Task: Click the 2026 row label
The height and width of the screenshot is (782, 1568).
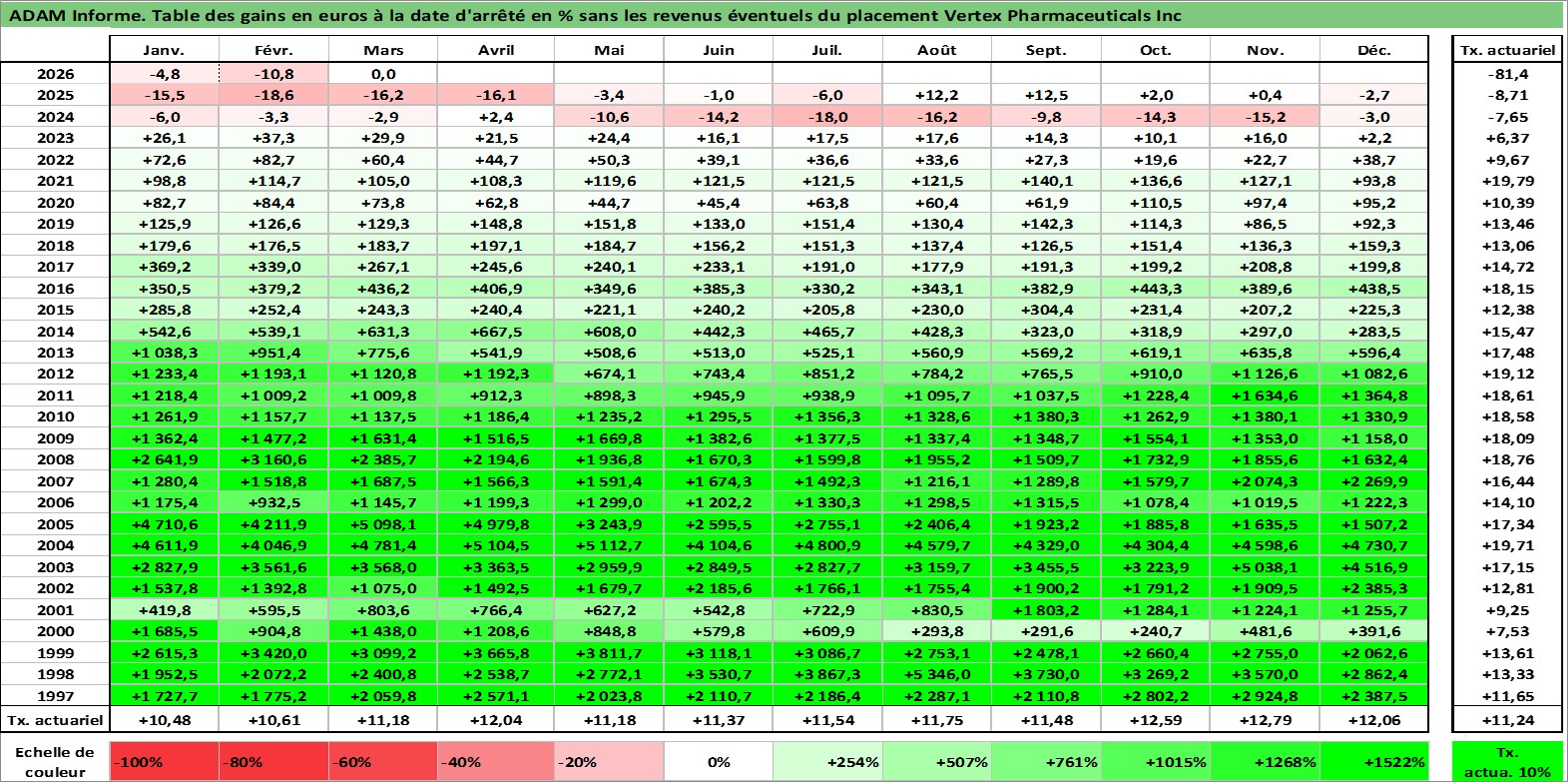Action: (x=55, y=74)
